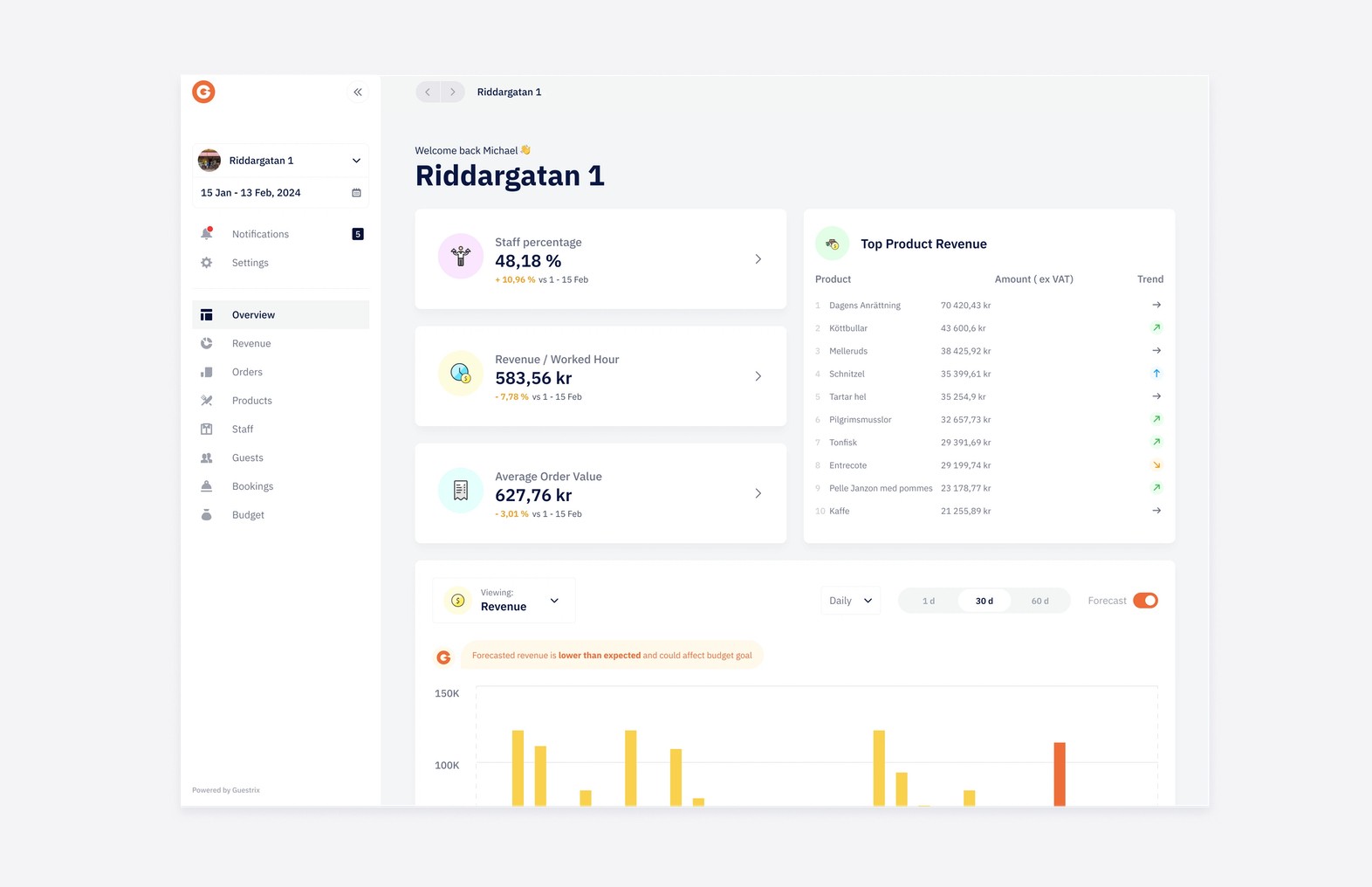Open the Overview menu item
Viewport: 1372px width, 887px height.
280,315
